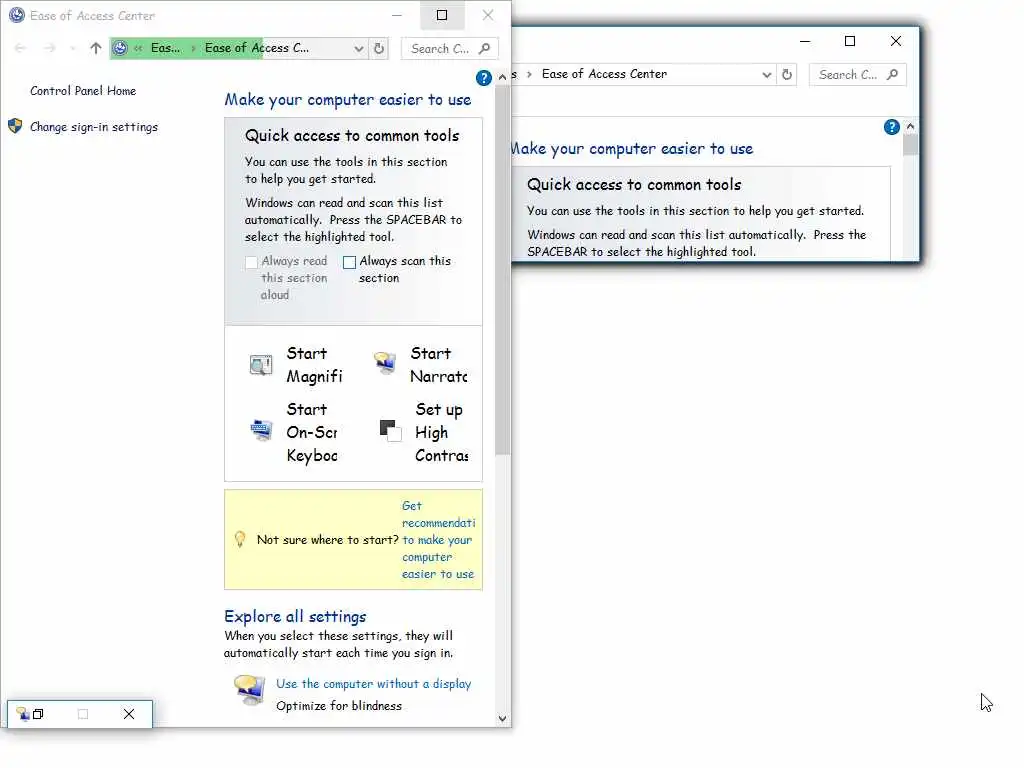This screenshot has width=1024, height=768.
Task: Click the High Contrast icon
Action: point(391,430)
